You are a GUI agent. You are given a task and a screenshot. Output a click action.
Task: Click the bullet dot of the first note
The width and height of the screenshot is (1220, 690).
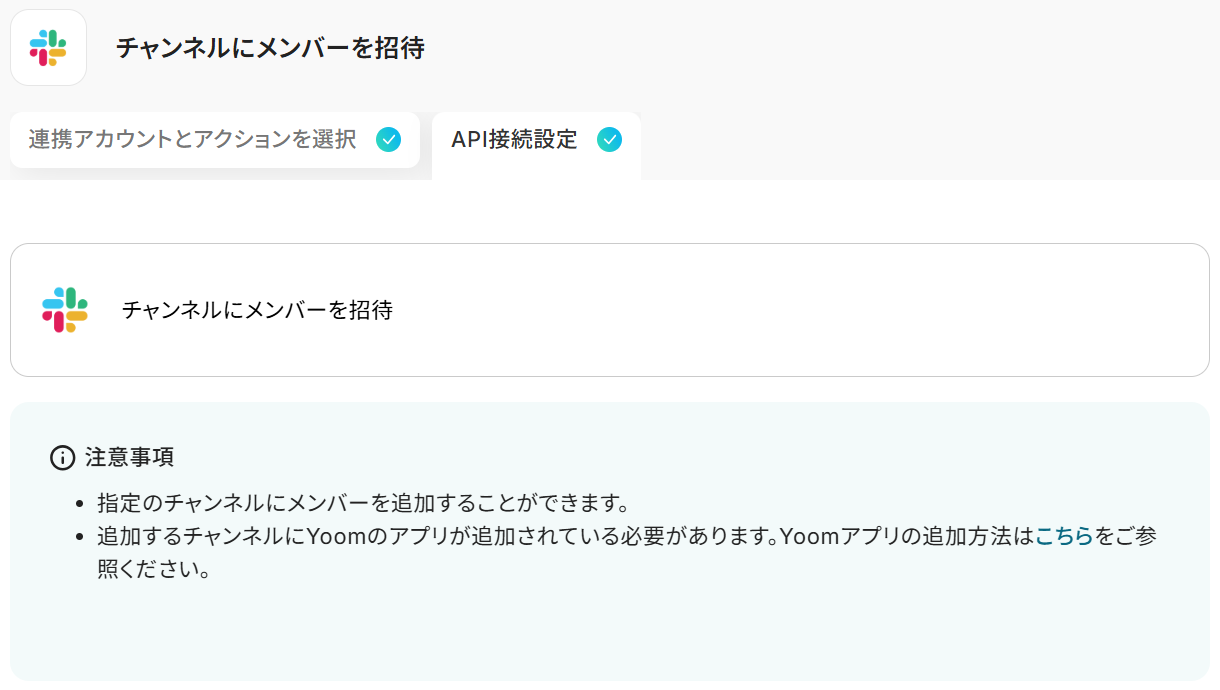point(79,503)
